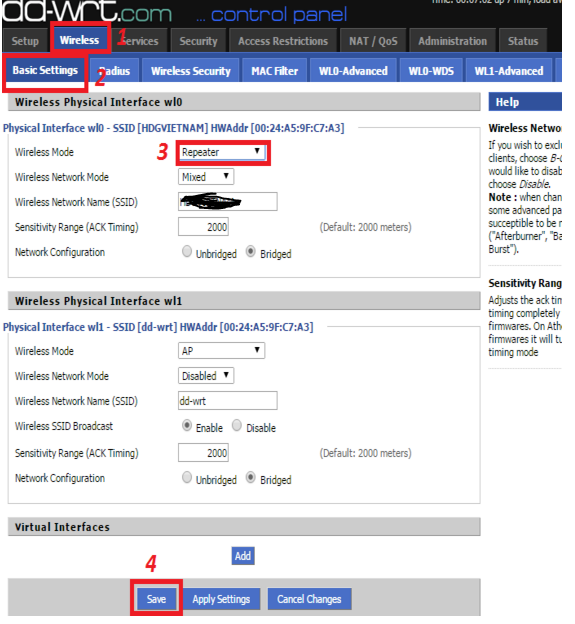This screenshot has height=624, width=575.
Task: Click Physical Interface wl0 SSID HDGVIETNAM legend
Action: 173,128
